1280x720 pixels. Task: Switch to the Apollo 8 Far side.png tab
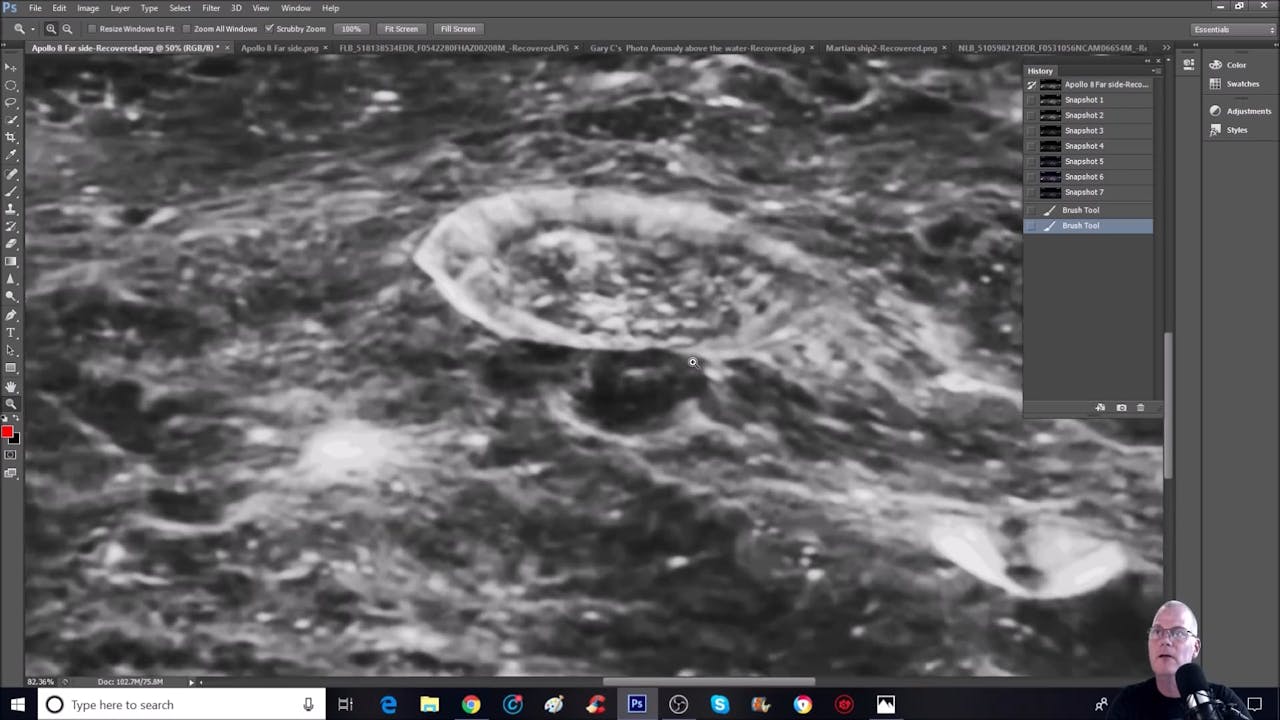pos(279,47)
